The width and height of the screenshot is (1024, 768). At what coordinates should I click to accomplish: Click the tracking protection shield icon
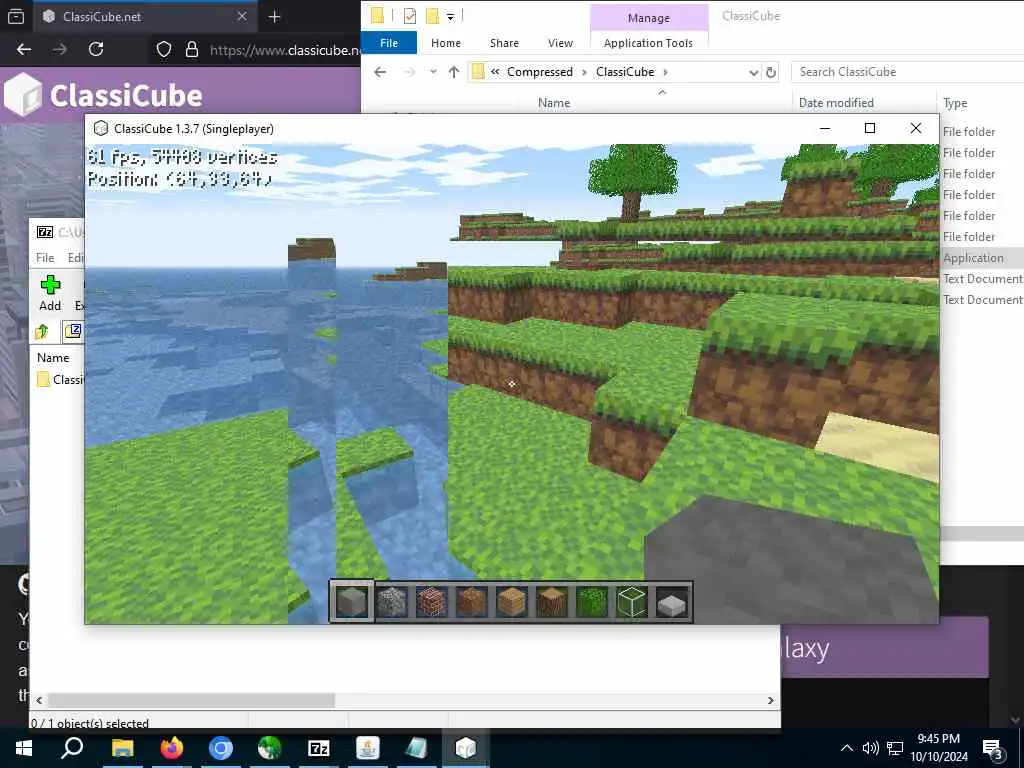[164, 50]
